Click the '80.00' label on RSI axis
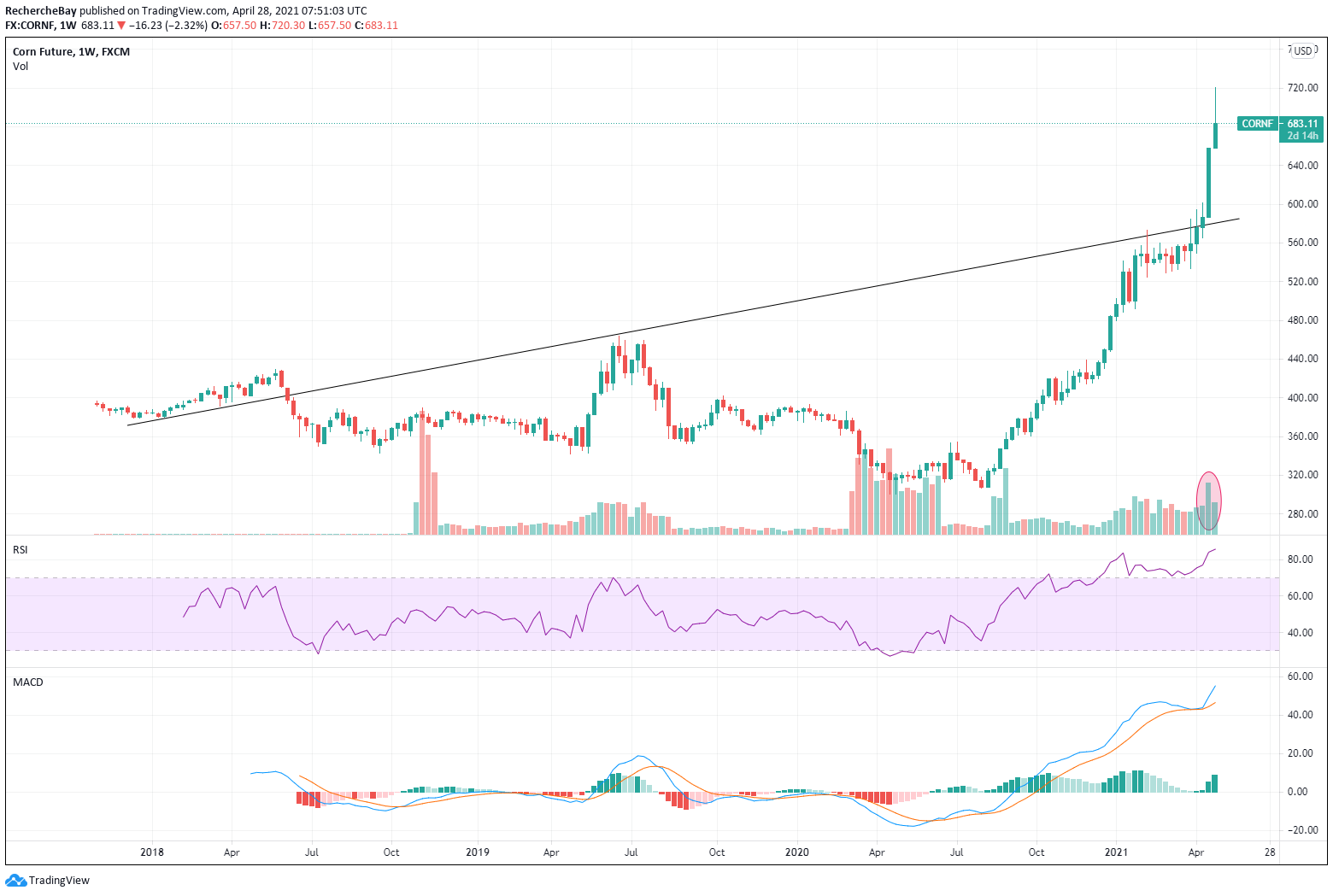Screen dimensions: 1333x896 pyautogui.click(x=1301, y=559)
